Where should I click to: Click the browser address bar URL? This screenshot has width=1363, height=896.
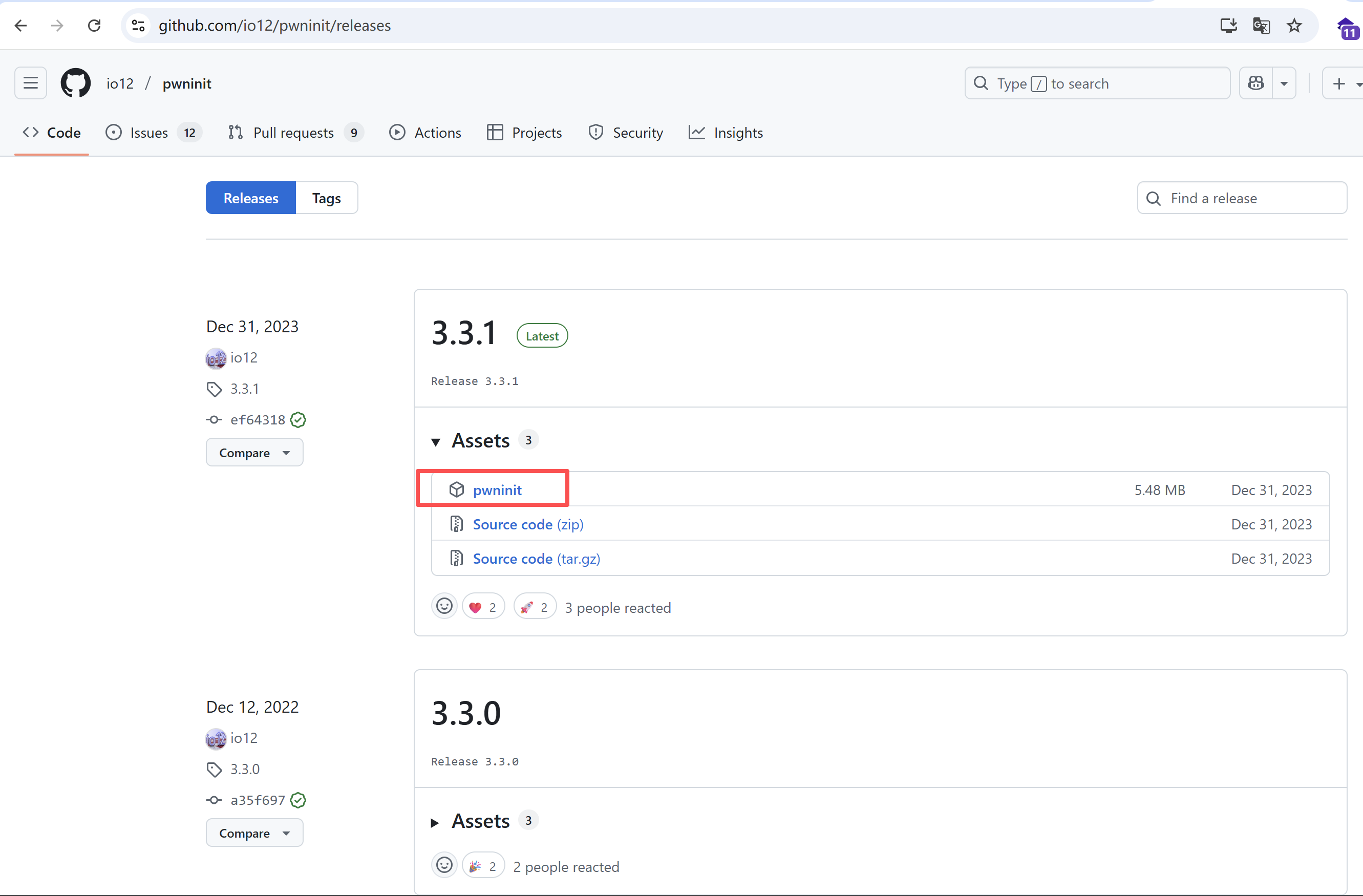coord(275,26)
